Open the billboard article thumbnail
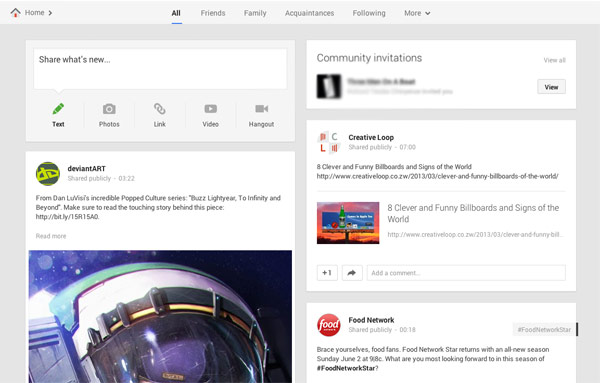This screenshot has width=600, height=383. [x=348, y=223]
